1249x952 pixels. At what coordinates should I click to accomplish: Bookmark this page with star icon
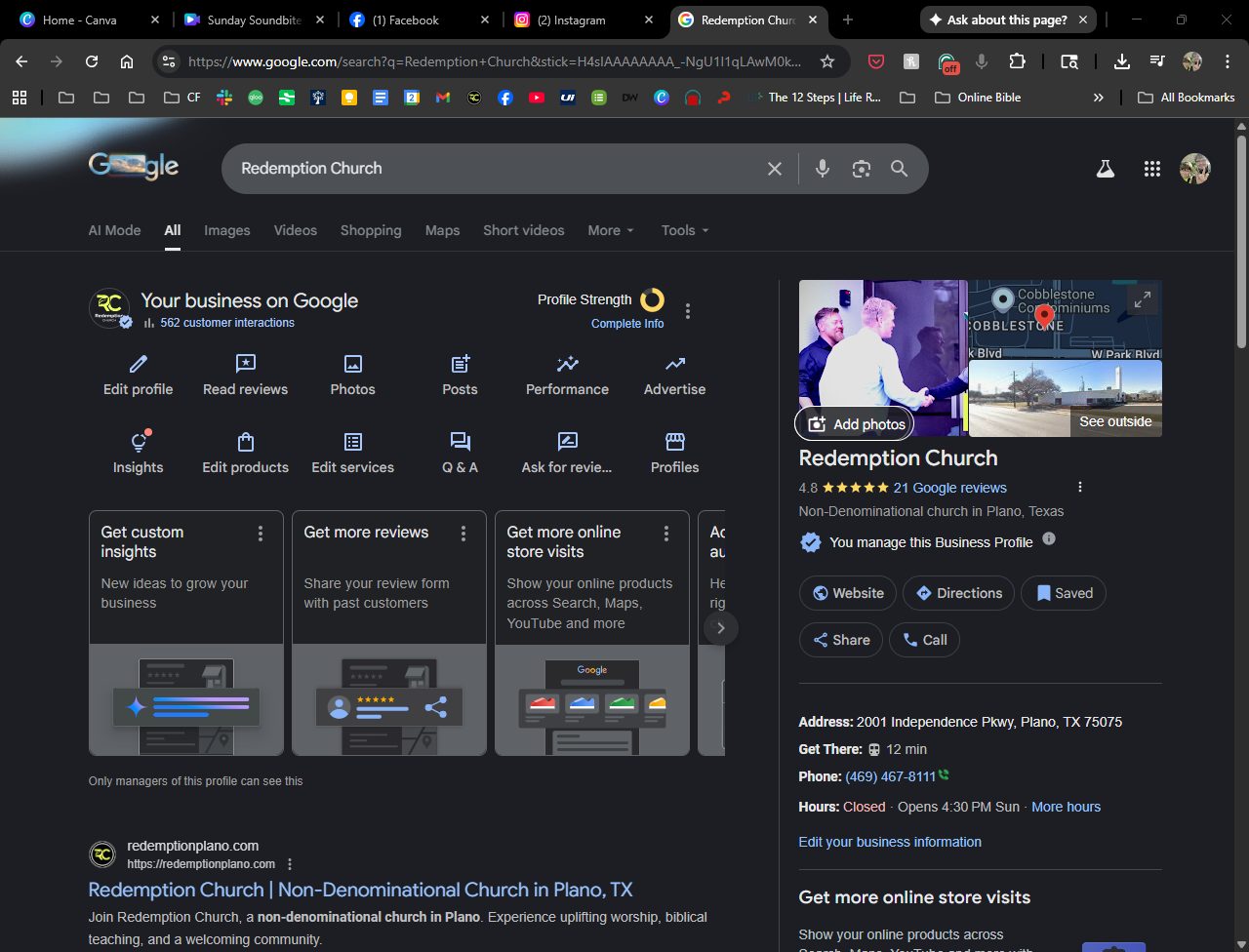click(827, 61)
